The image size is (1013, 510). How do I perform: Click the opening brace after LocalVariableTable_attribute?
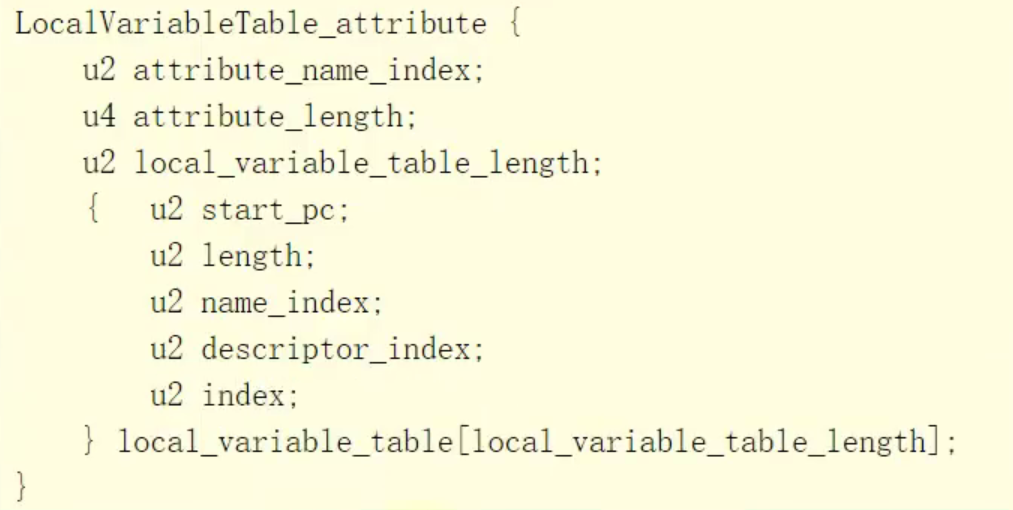tap(514, 24)
